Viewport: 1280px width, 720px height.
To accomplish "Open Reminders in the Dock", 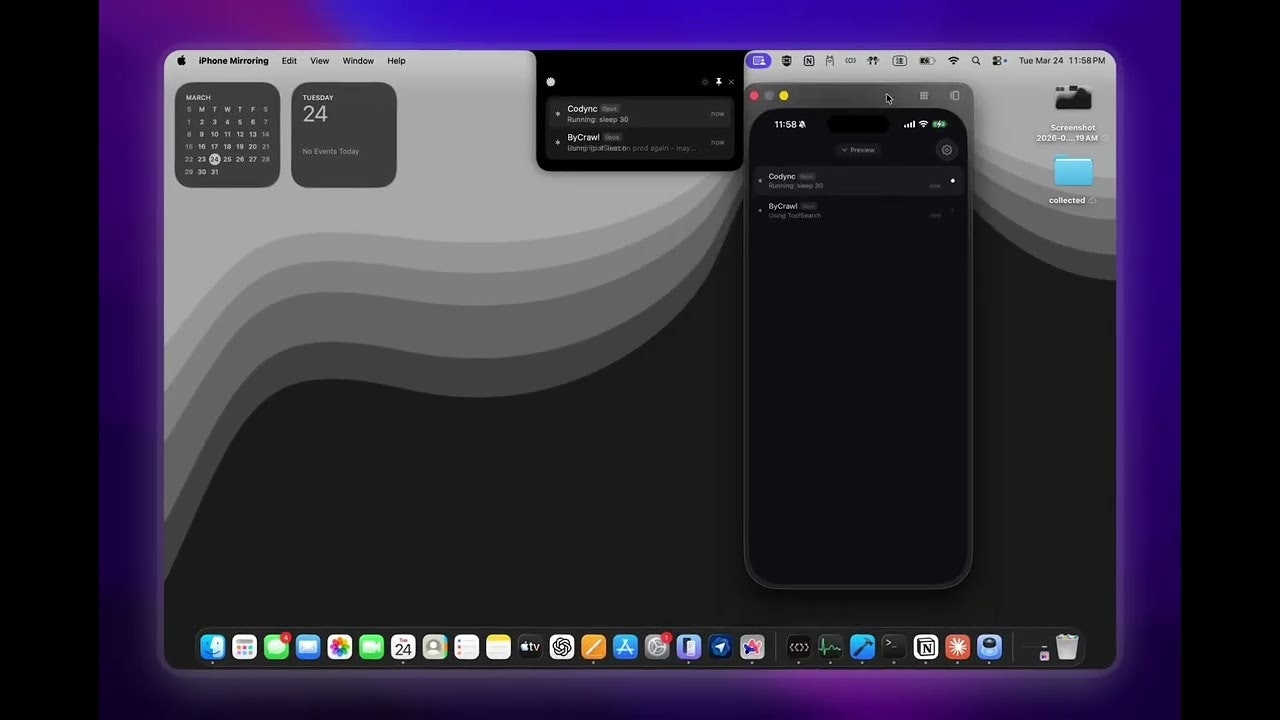I will (x=467, y=647).
